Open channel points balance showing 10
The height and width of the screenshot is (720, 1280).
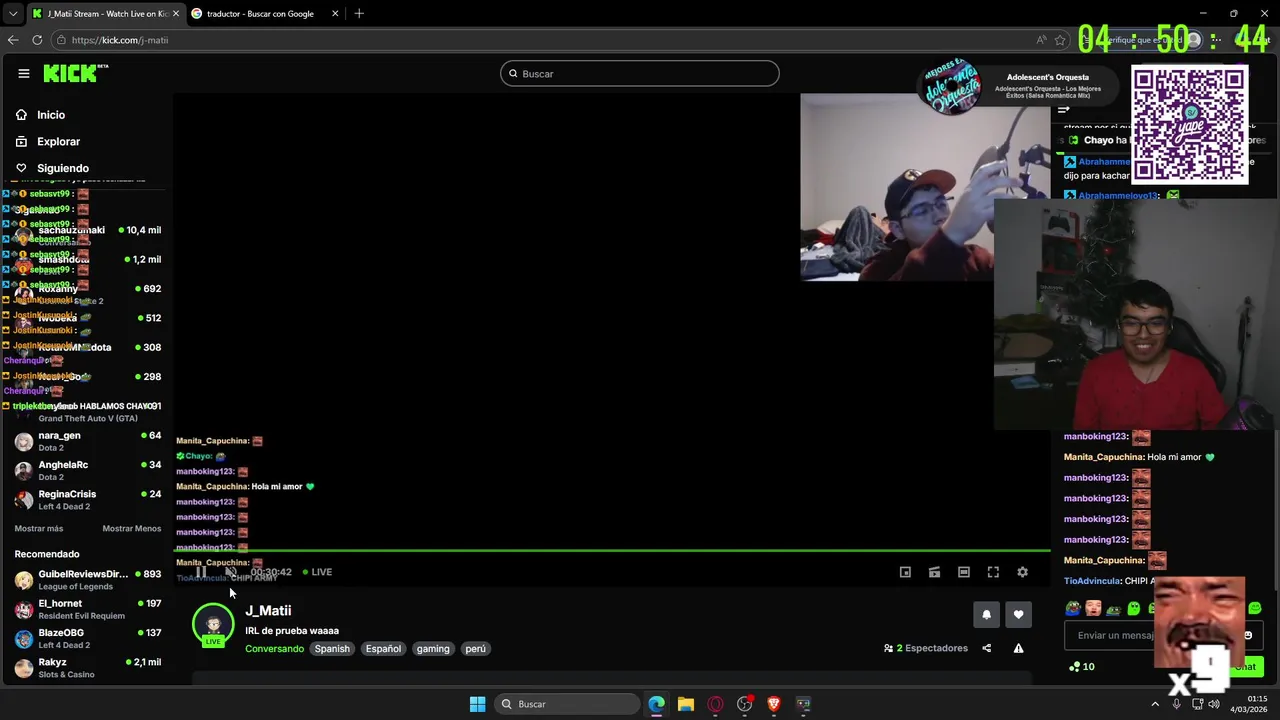coord(1081,666)
